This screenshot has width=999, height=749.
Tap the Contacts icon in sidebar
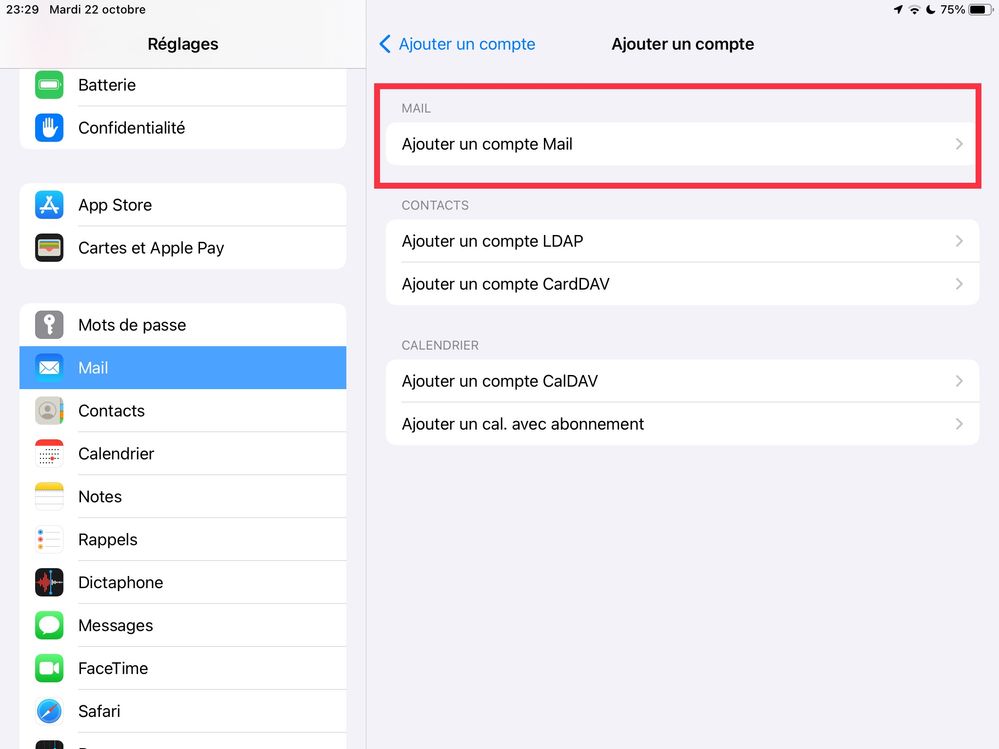(x=49, y=411)
